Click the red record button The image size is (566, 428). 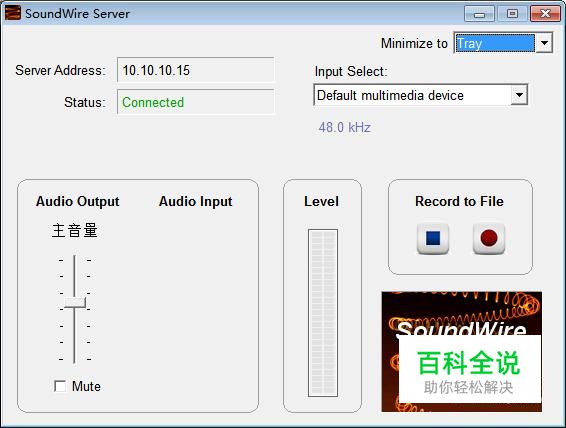click(489, 239)
